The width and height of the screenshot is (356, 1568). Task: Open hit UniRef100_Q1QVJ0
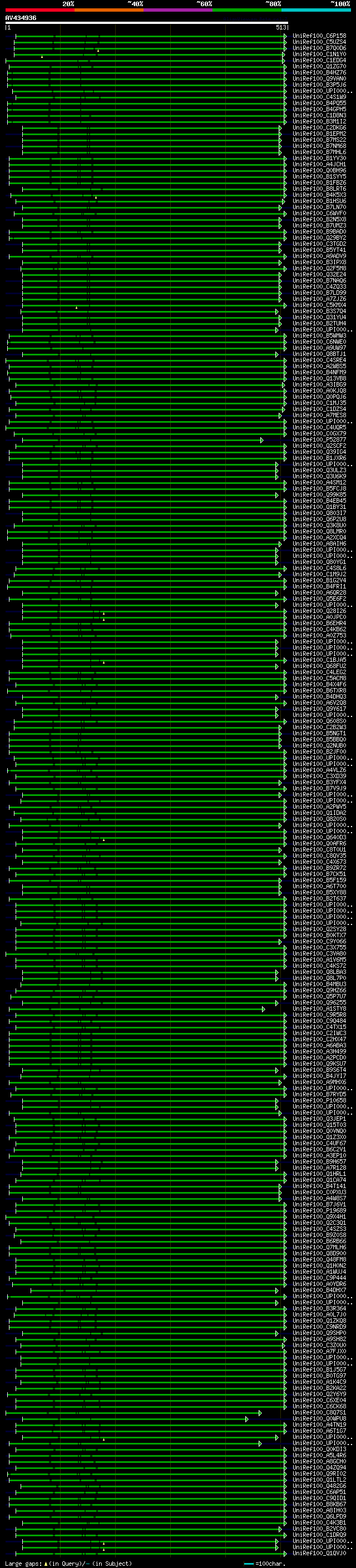click(x=319, y=1554)
